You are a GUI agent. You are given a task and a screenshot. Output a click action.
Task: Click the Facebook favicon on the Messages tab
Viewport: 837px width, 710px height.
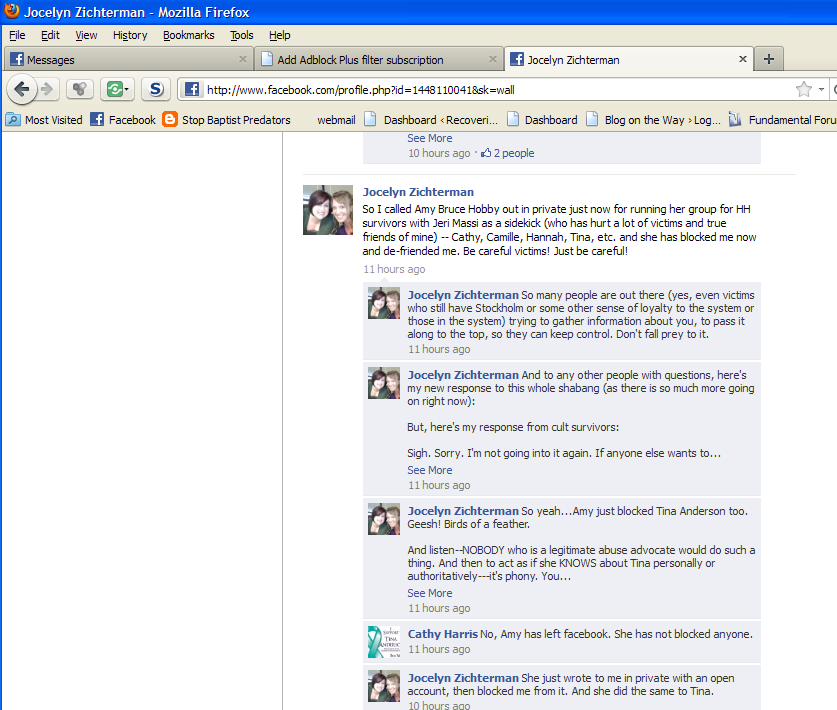point(17,59)
